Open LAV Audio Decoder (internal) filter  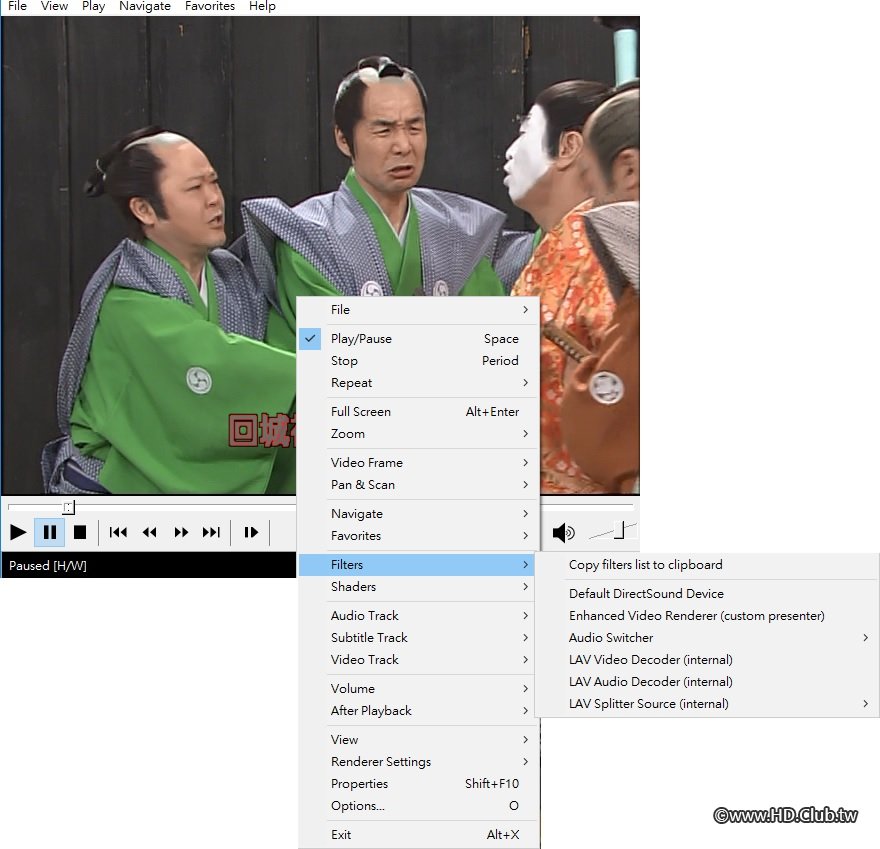[707, 682]
